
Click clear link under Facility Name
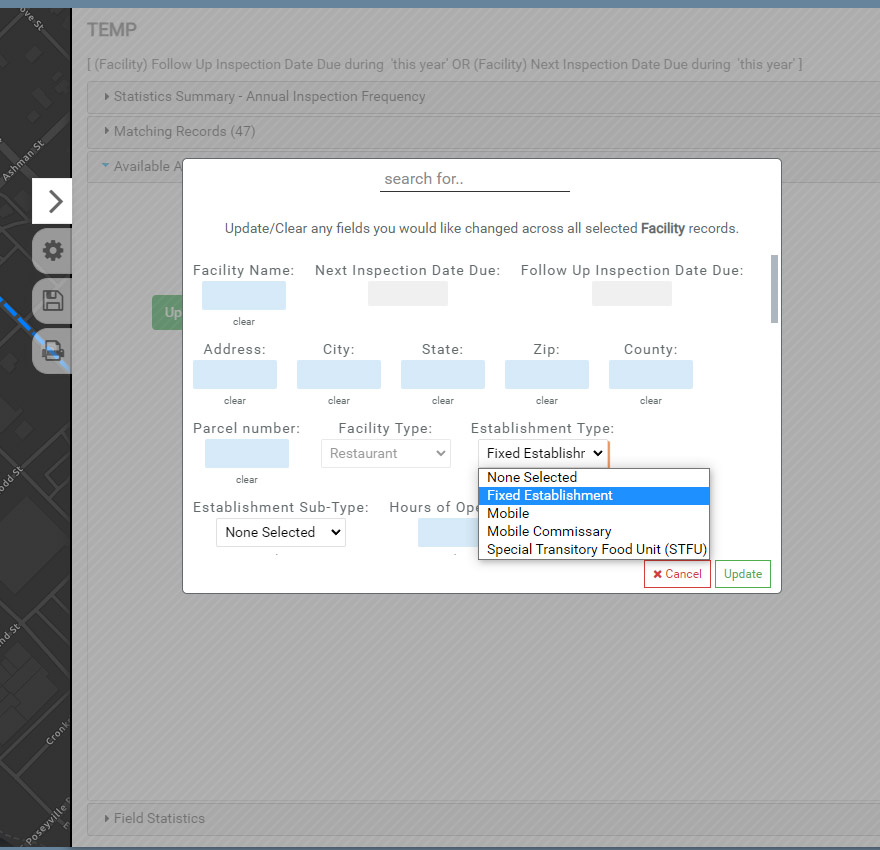(244, 322)
